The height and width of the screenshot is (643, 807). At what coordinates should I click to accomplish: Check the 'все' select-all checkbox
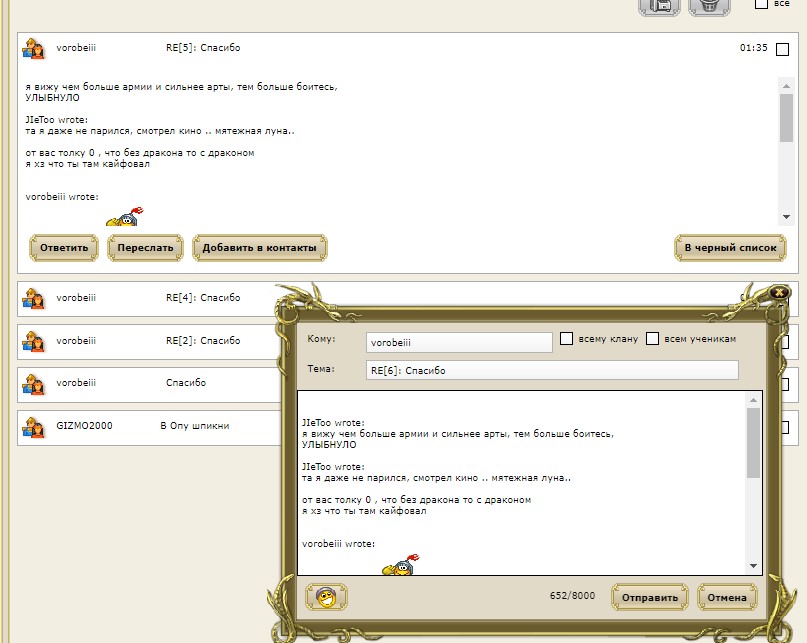[x=761, y=4]
